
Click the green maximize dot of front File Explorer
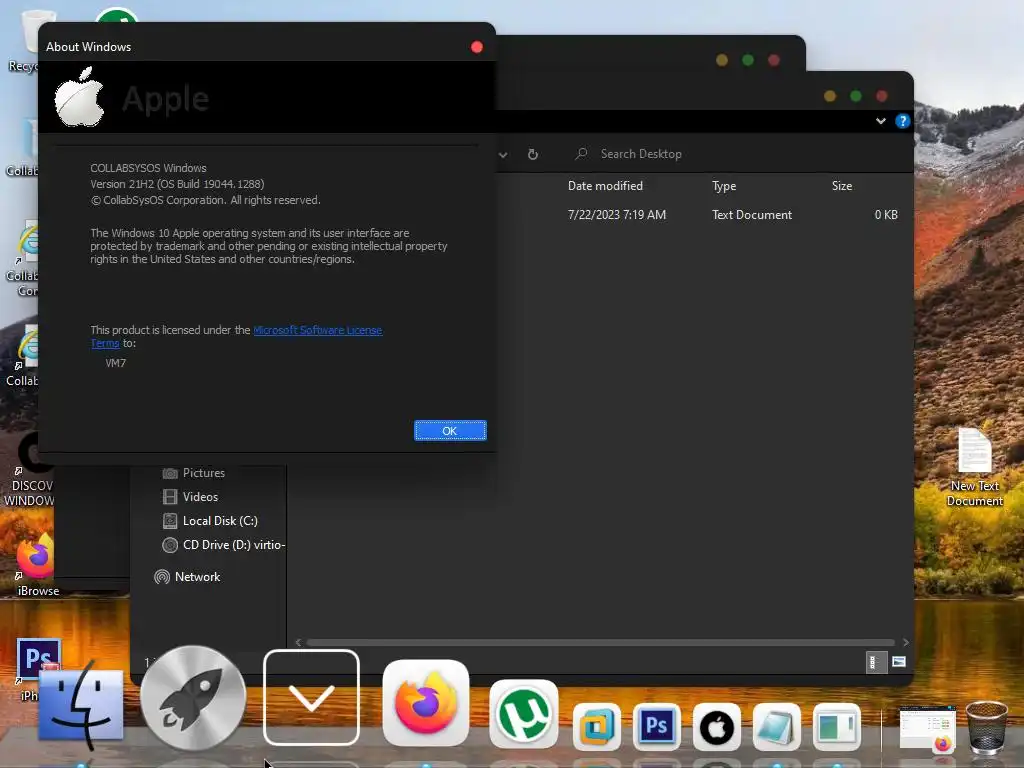856,97
